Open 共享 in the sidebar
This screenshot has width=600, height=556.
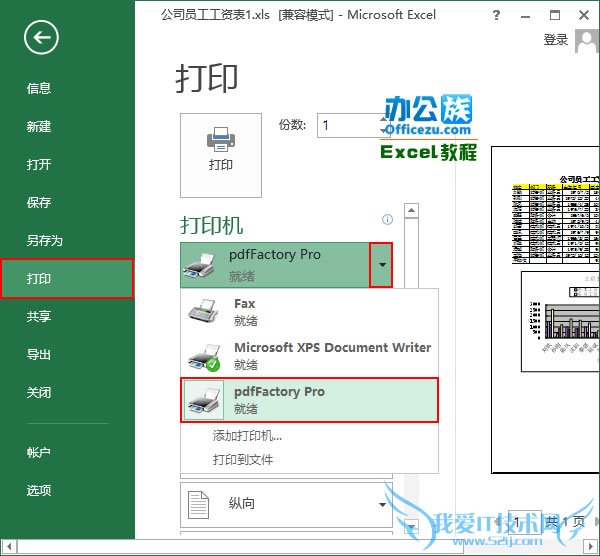click(39, 316)
